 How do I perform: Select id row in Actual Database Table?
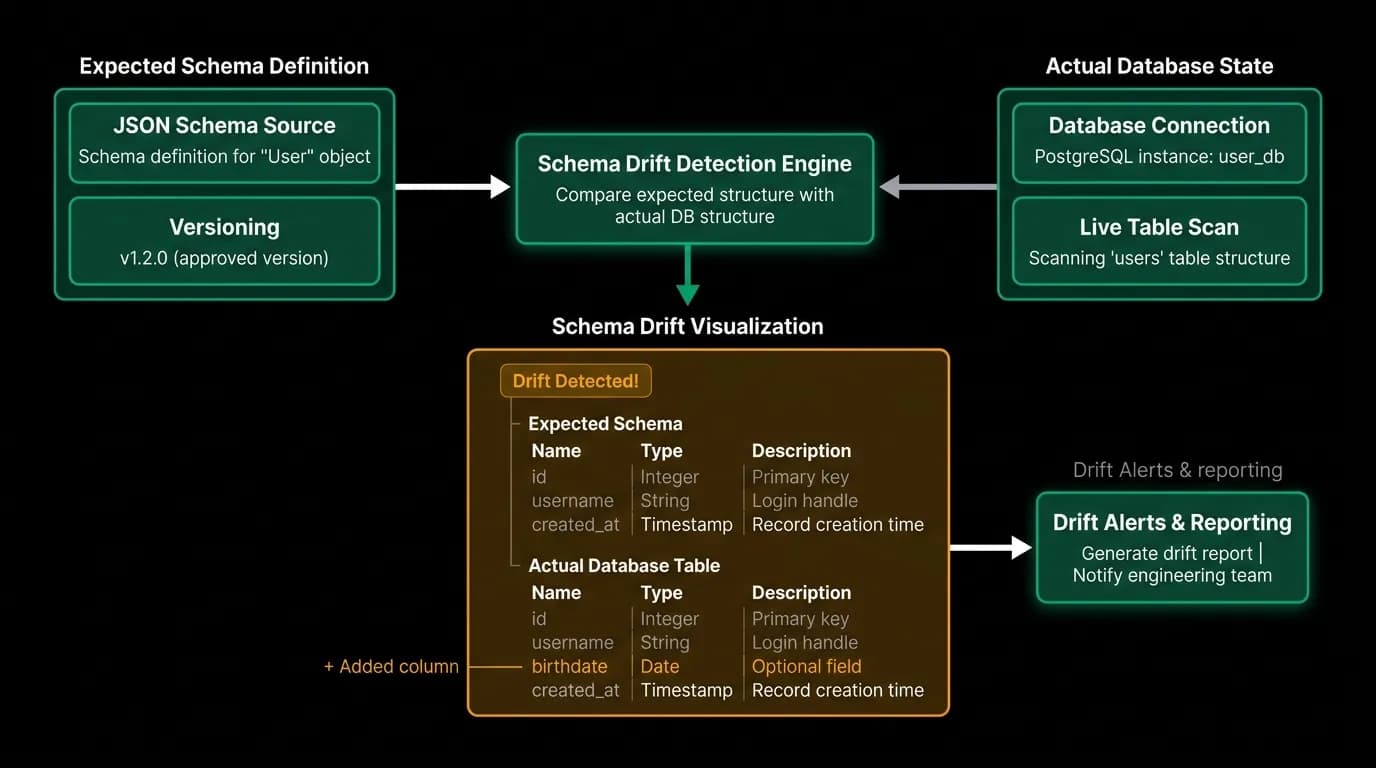coord(539,619)
